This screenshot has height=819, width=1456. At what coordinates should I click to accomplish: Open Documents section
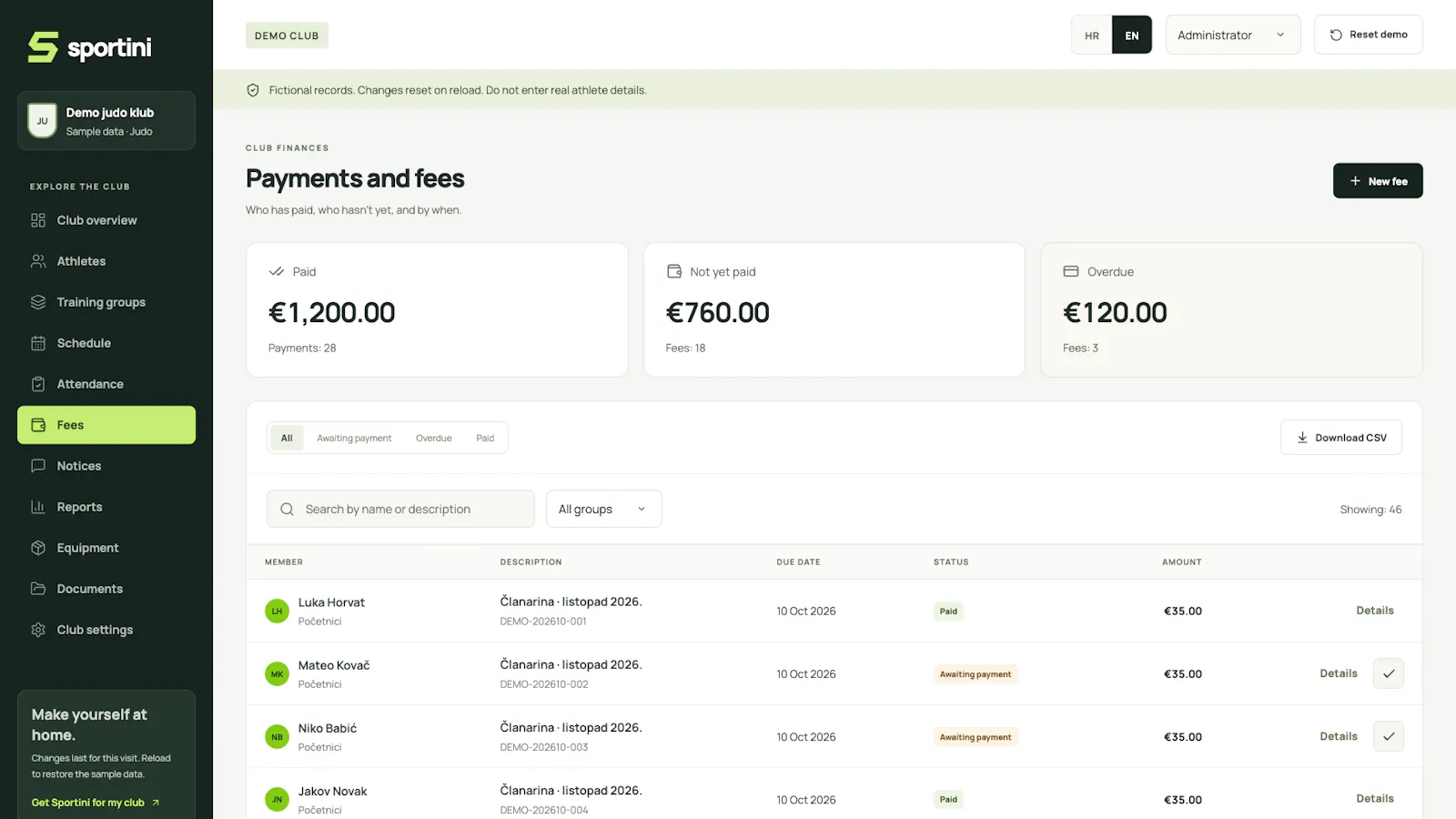click(x=106, y=589)
